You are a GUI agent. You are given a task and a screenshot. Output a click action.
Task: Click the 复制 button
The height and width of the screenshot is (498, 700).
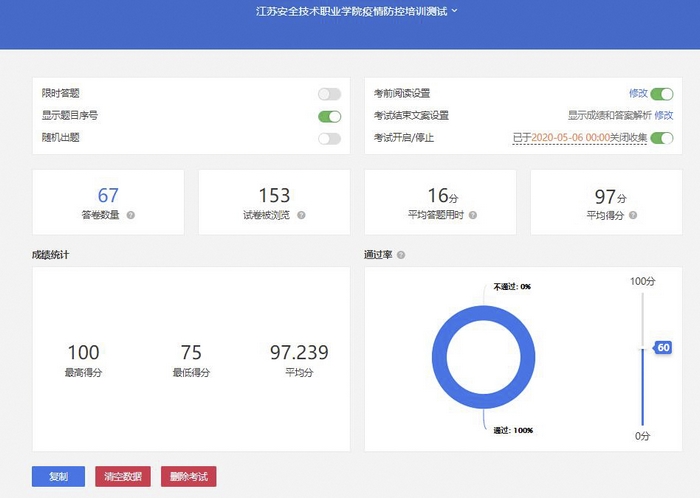[x=58, y=477]
